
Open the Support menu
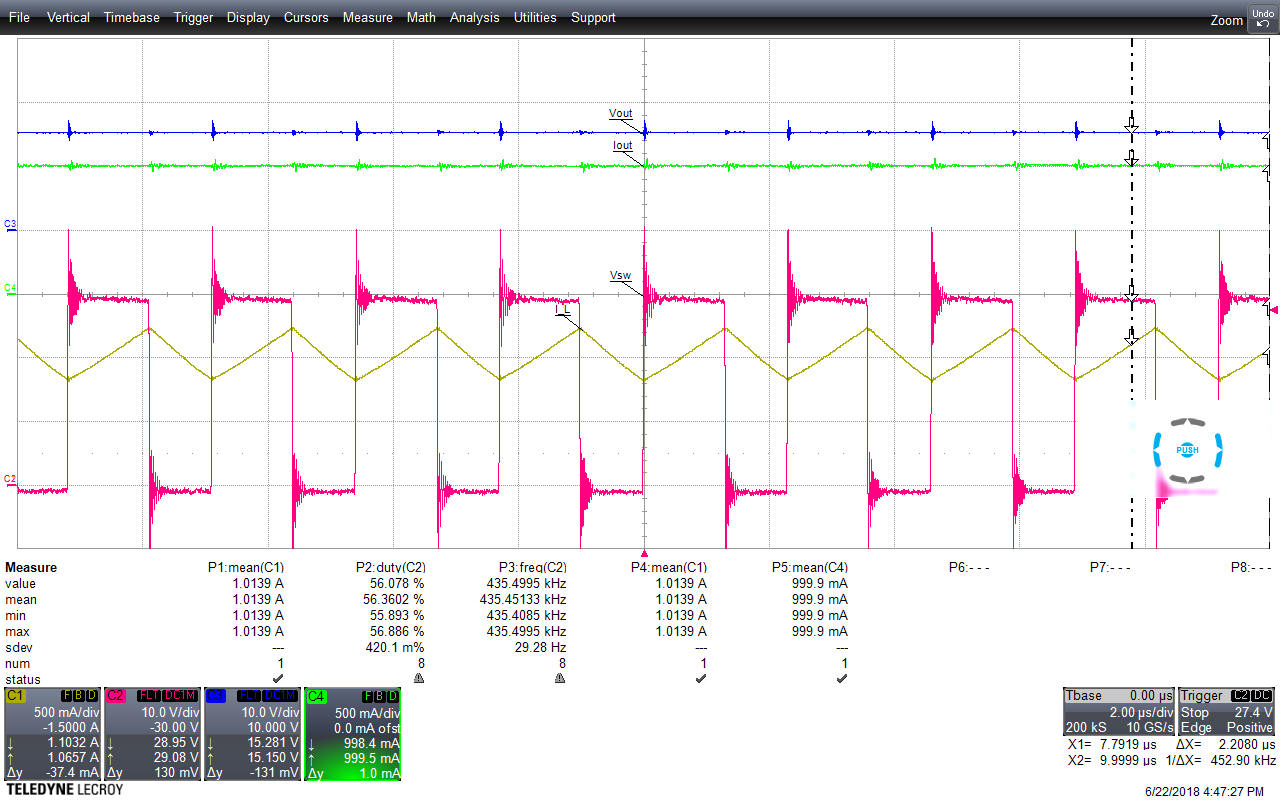click(x=593, y=17)
